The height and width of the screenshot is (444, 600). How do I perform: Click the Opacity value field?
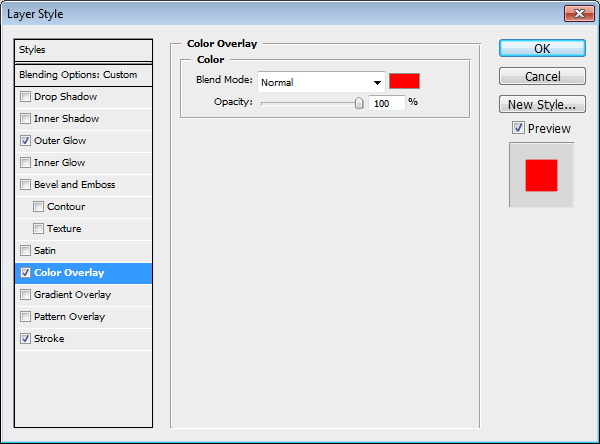[x=386, y=103]
